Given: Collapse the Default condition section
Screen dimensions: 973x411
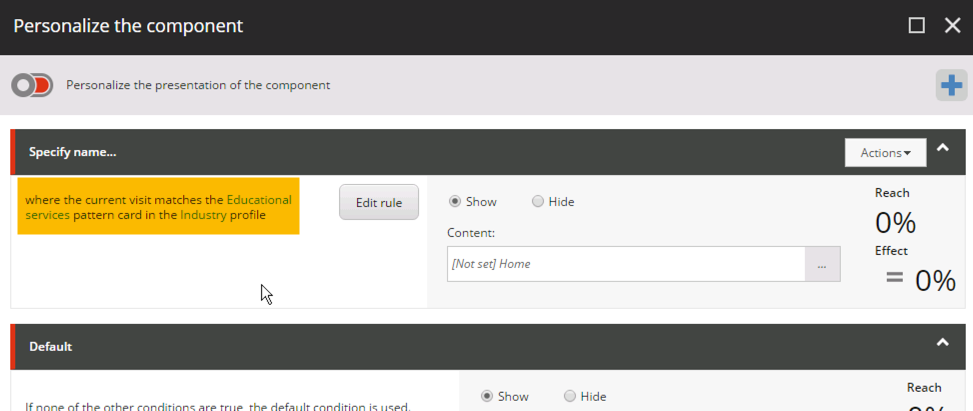Looking at the screenshot, I should [x=942, y=343].
